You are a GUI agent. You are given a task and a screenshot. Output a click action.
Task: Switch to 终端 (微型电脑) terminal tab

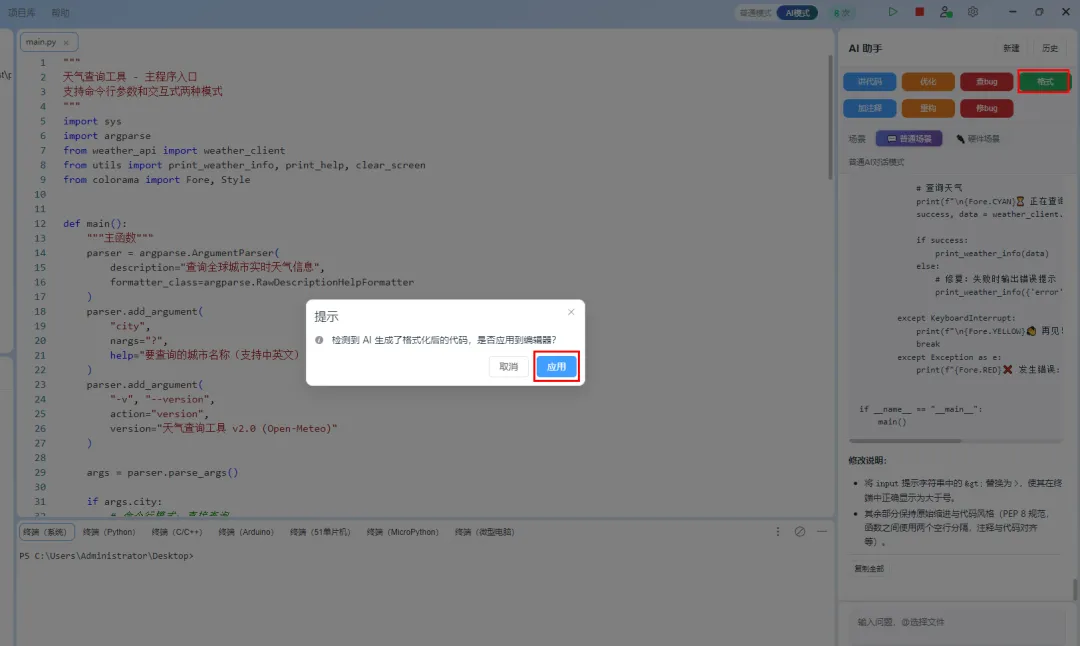[484, 532]
